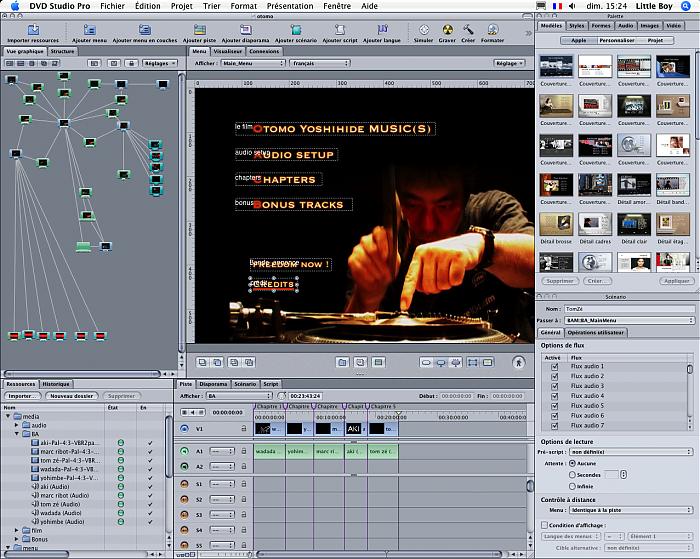This screenshot has height=559, width=700.
Task: Uncheck Flux audio 1 checkbox
Action: coord(554,366)
